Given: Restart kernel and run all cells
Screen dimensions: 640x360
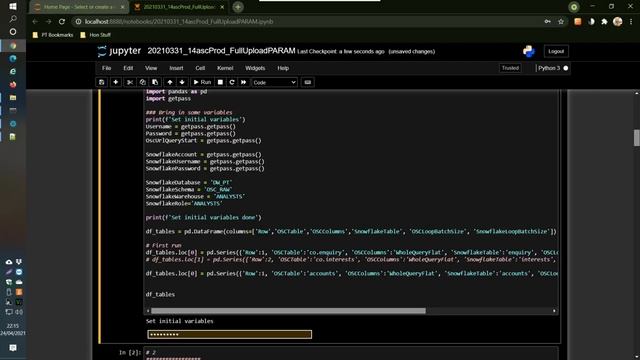Looking at the screenshot, I should (x=244, y=82).
